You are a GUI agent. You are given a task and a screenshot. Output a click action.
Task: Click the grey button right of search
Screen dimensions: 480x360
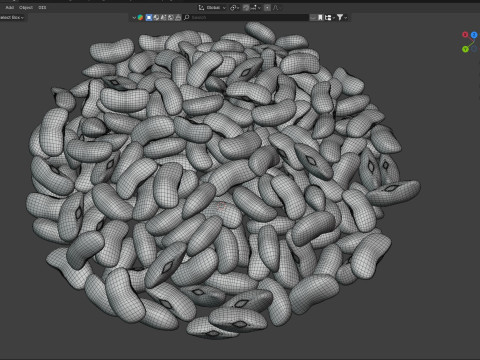313,17
